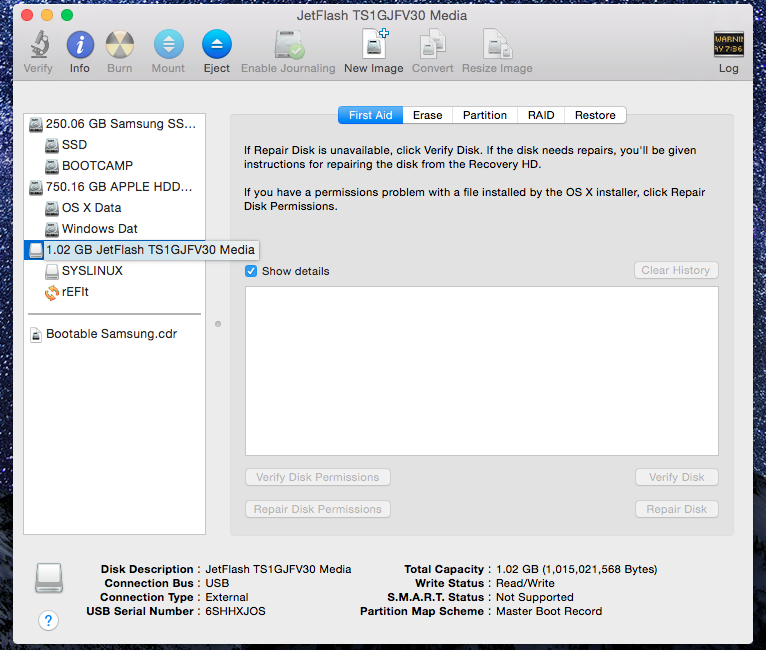Click the large disk icon beside Disk Description
Screen dimensions: 766x650
pyautogui.click(x=49, y=578)
